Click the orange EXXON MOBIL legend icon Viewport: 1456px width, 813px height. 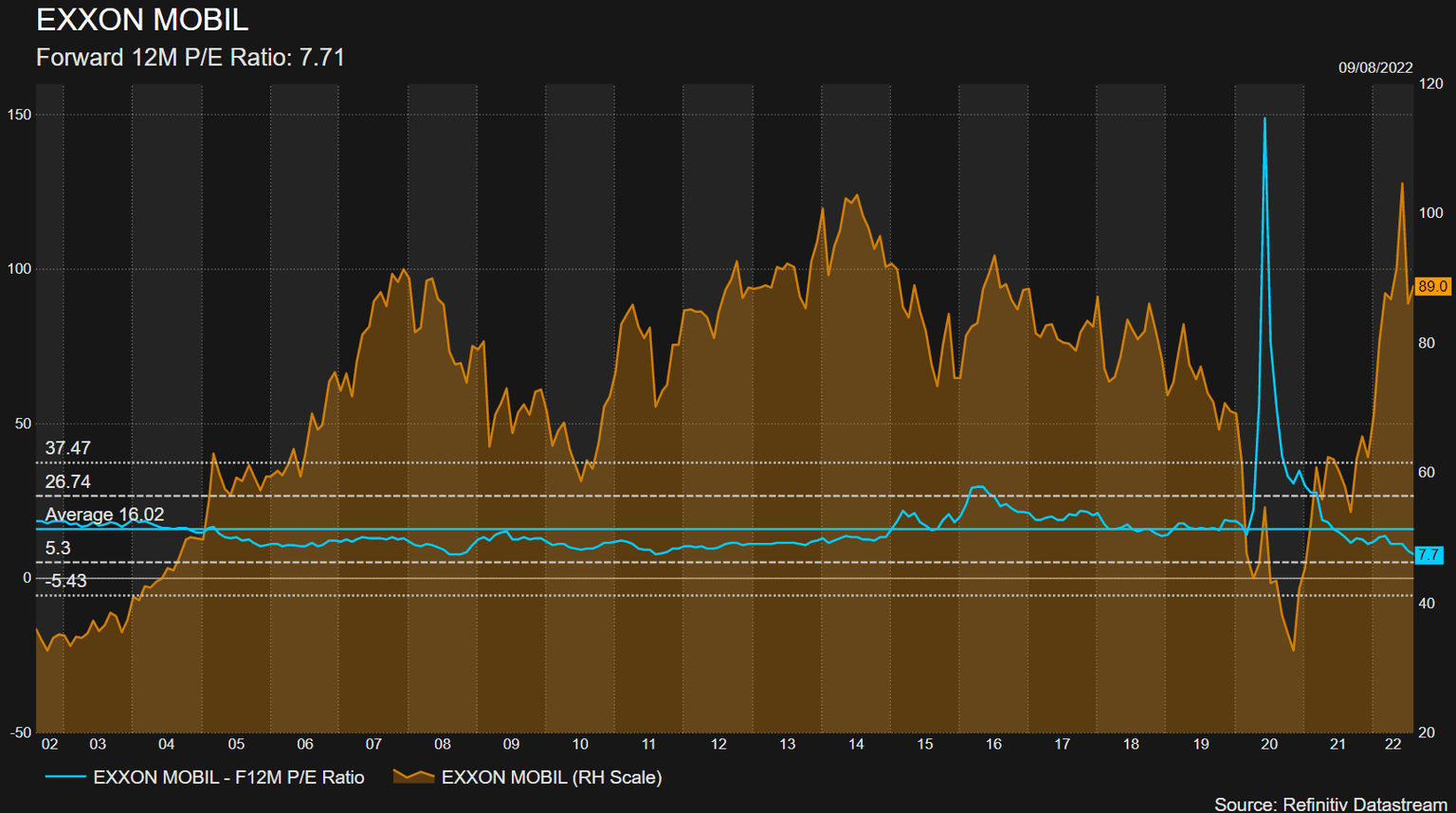click(x=413, y=777)
